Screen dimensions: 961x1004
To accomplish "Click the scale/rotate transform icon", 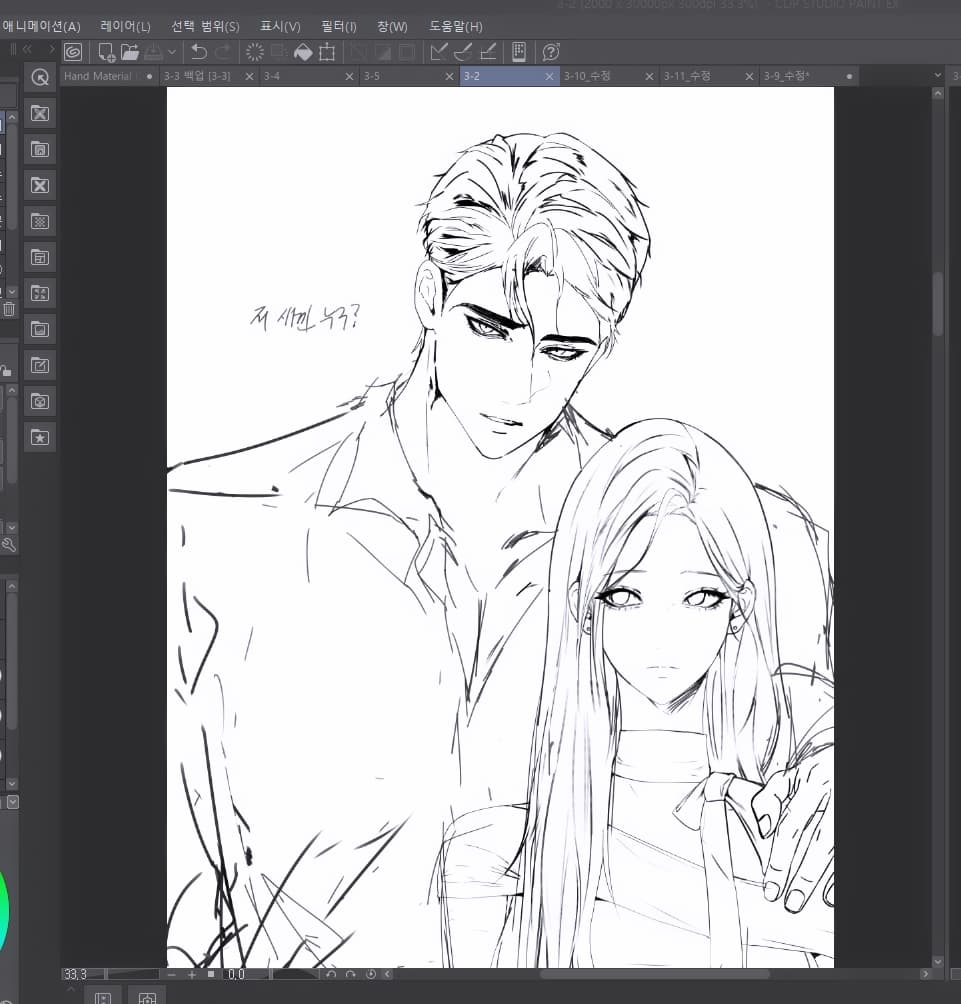I will [x=327, y=52].
